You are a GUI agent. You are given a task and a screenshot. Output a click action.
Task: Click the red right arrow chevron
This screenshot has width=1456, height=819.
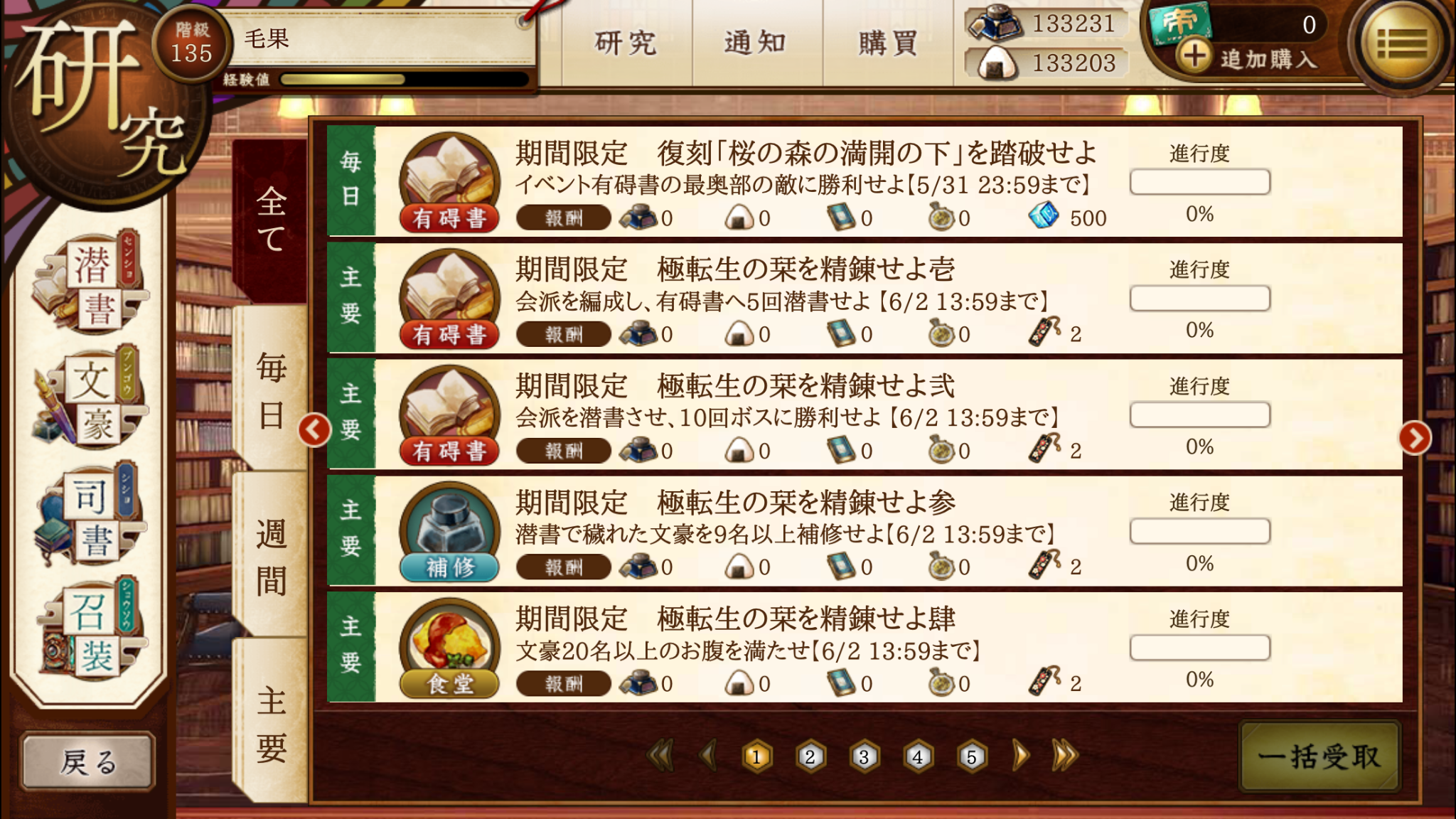click(x=1415, y=438)
